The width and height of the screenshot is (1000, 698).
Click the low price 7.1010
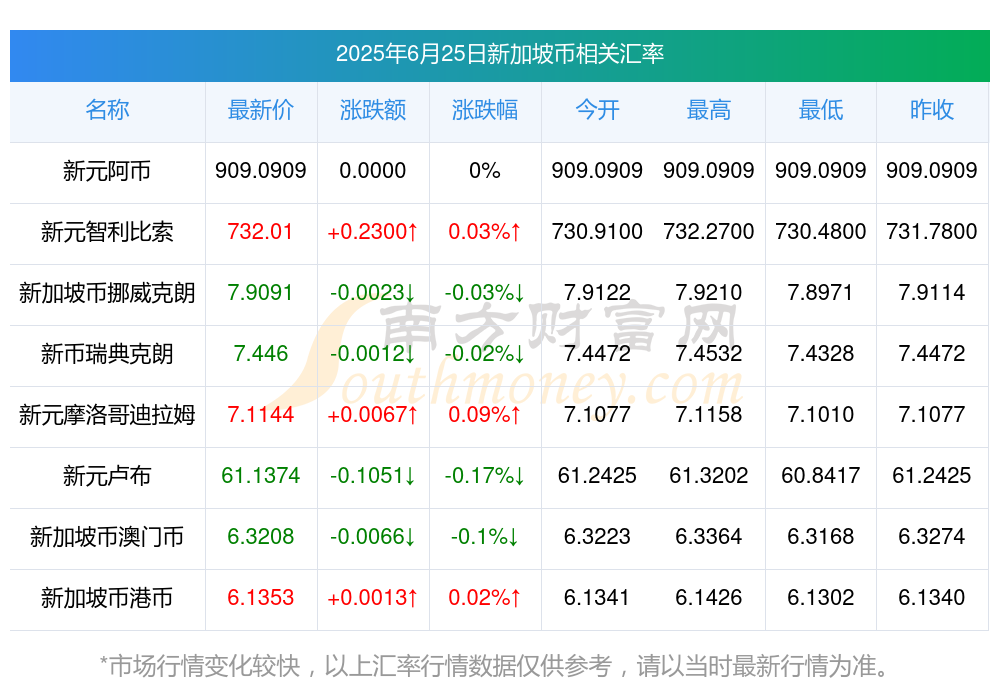coord(821,415)
